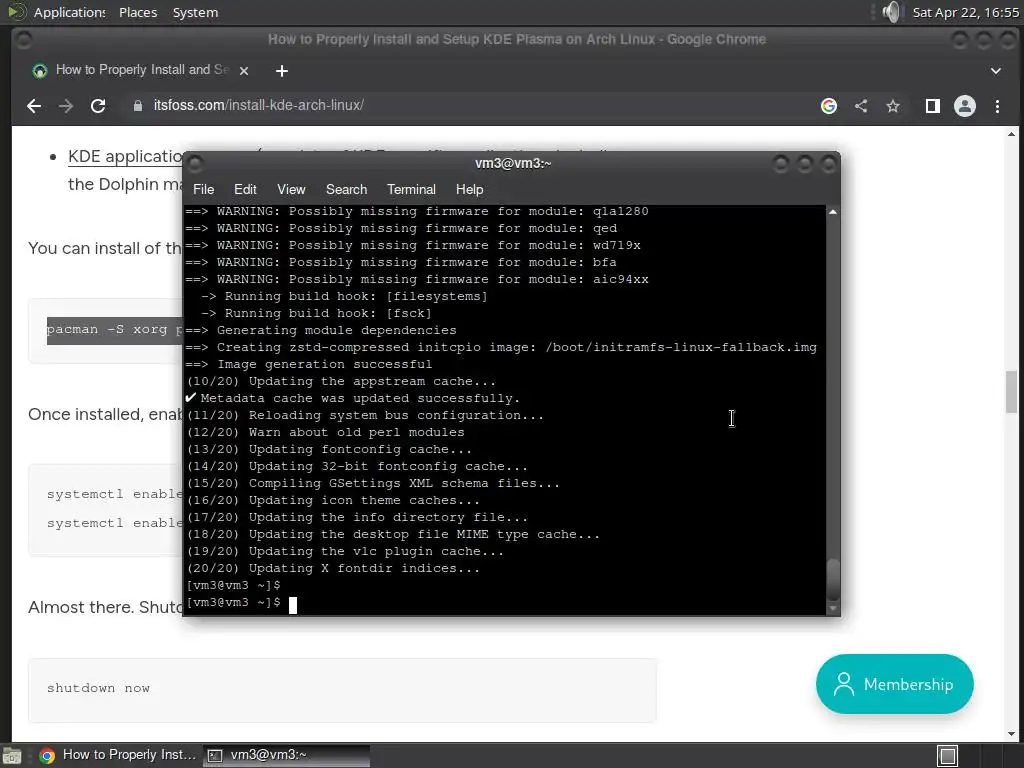Open terminal Help menu

[469, 189]
